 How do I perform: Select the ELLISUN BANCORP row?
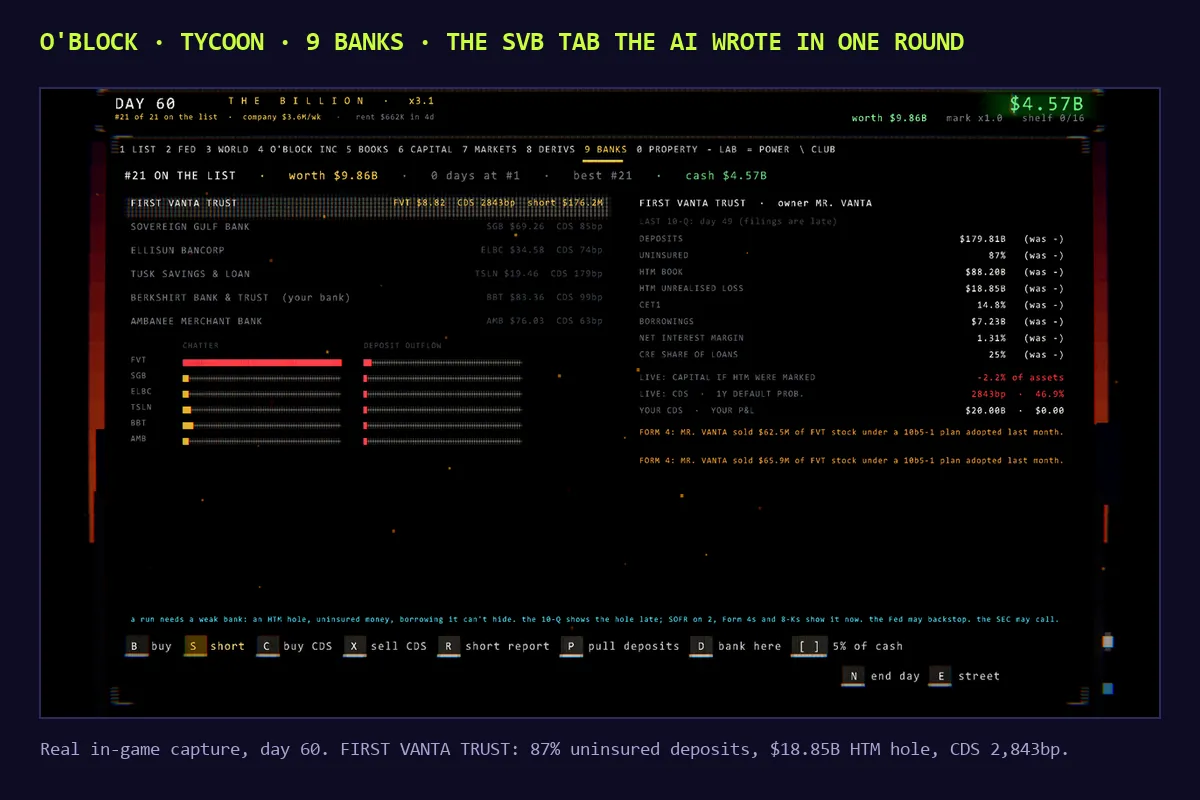(368, 250)
